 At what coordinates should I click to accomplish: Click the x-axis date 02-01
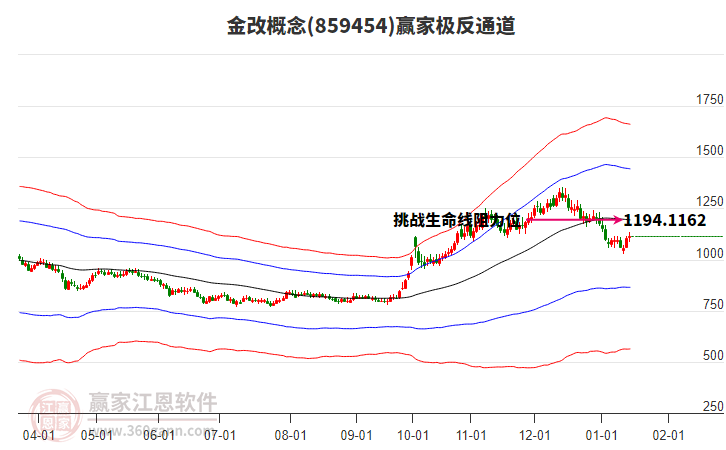(x=668, y=435)
